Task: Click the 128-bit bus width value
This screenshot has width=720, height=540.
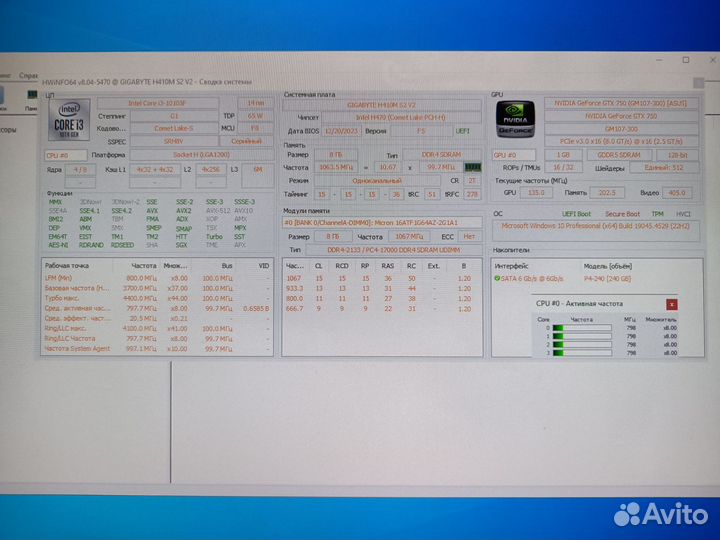Action: click(678, 155)
